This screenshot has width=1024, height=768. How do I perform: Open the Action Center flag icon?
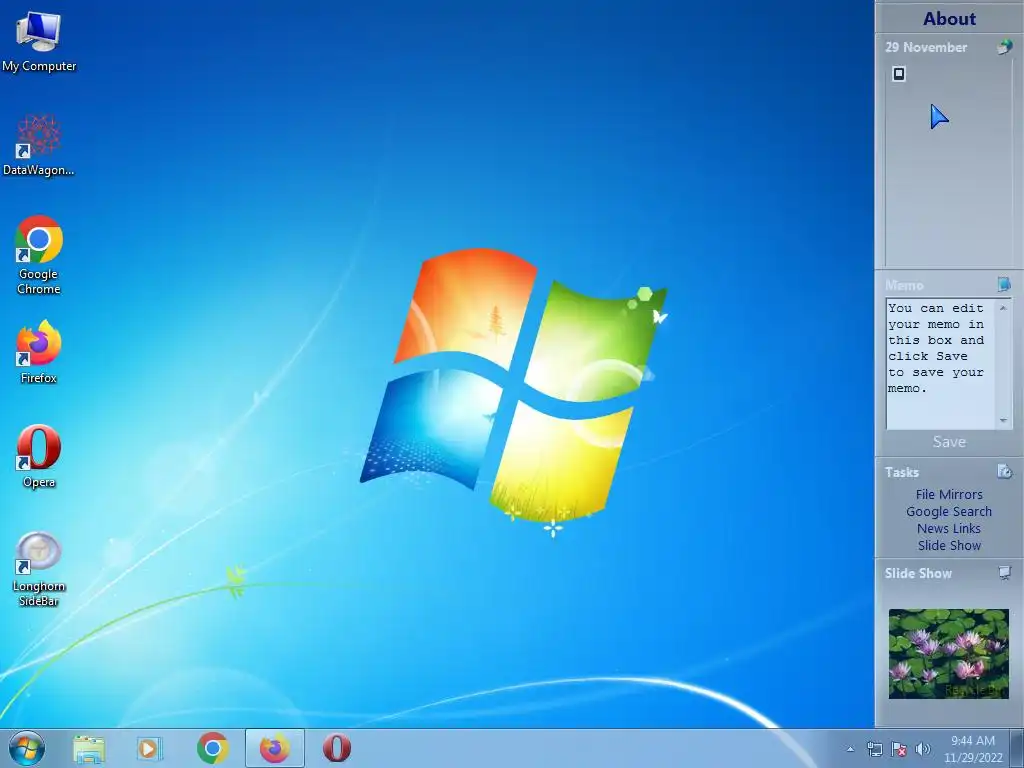click(899, 749)
